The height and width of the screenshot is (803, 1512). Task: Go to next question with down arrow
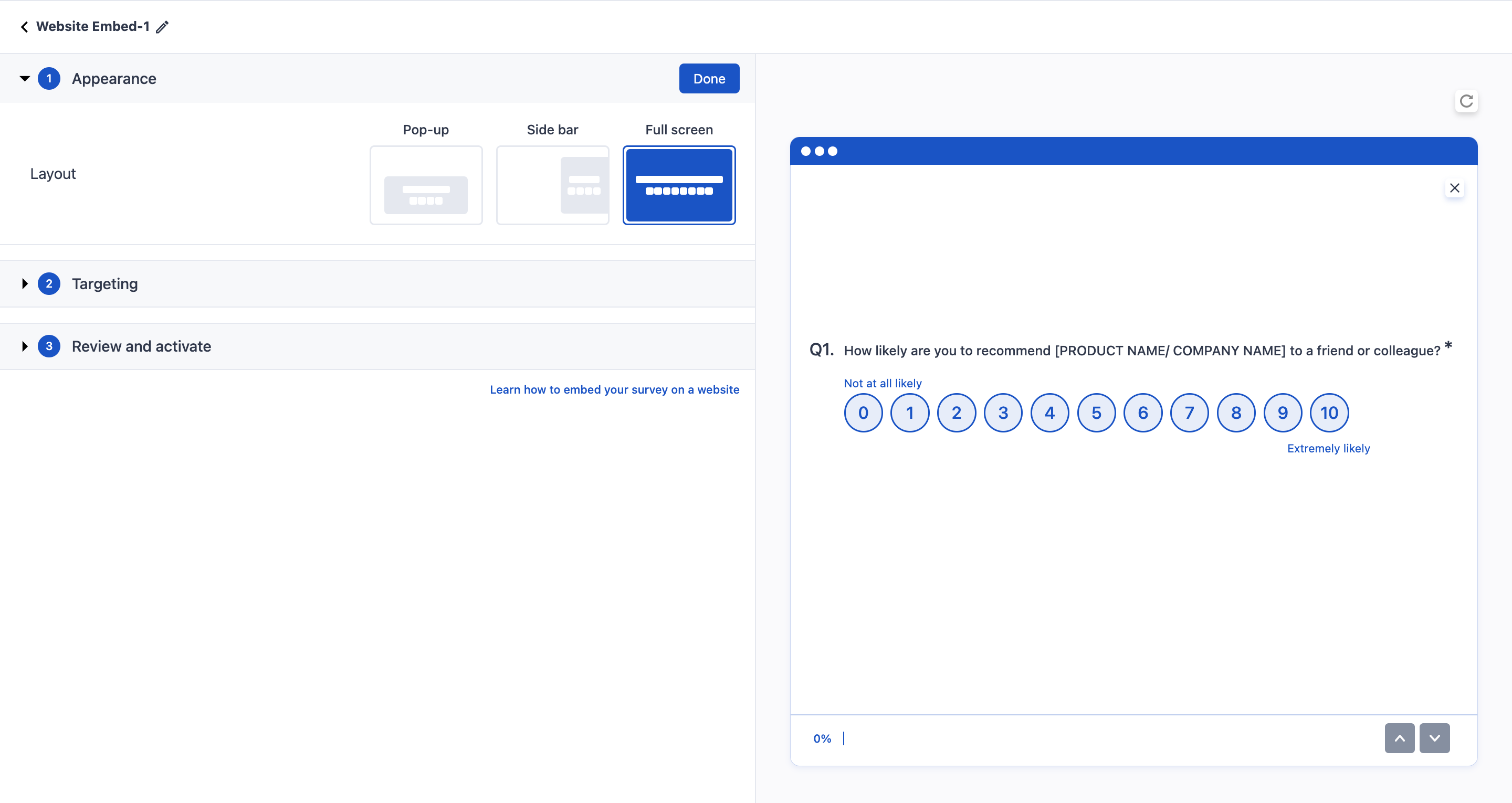pos(1434,738)
